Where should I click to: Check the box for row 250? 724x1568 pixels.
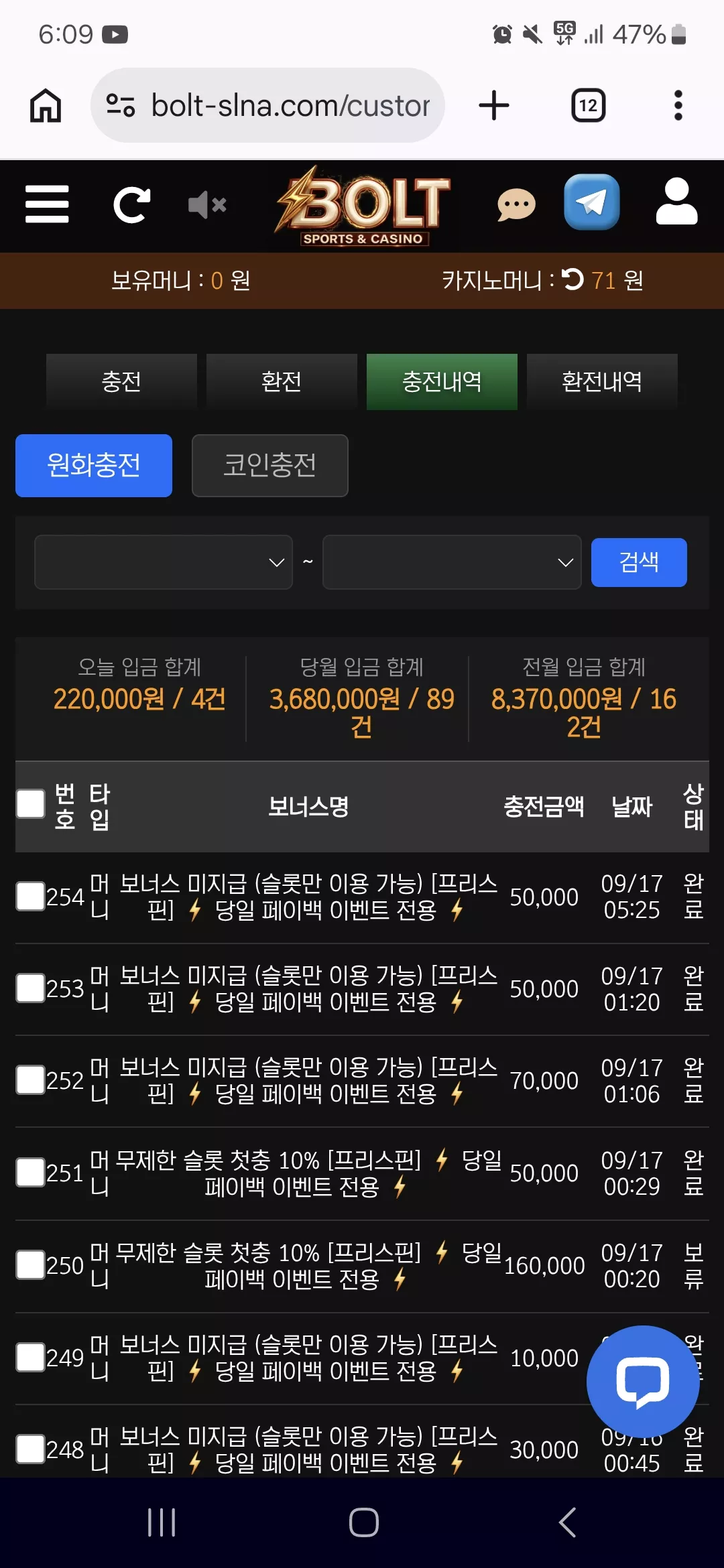click(31, 1264)
